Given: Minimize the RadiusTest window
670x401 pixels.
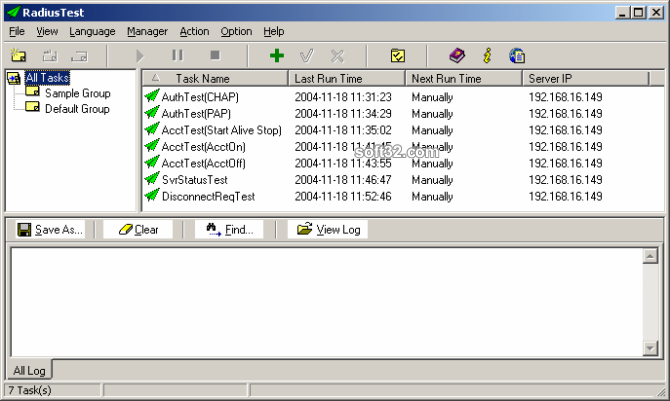Looking at the screenshot, I should (622, 12).
